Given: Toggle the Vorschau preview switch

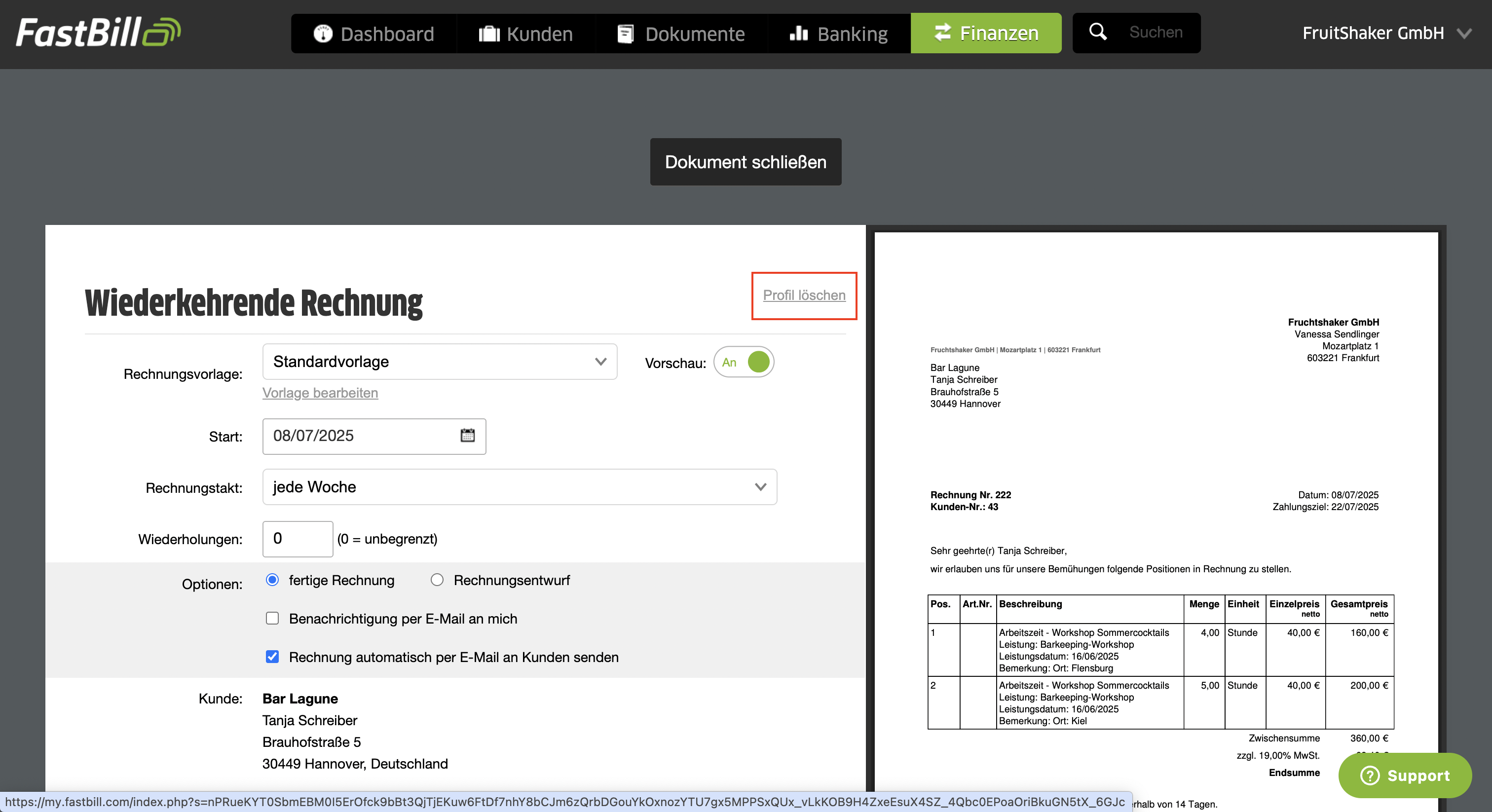Looking at the screenshot, I should (744, 362).
